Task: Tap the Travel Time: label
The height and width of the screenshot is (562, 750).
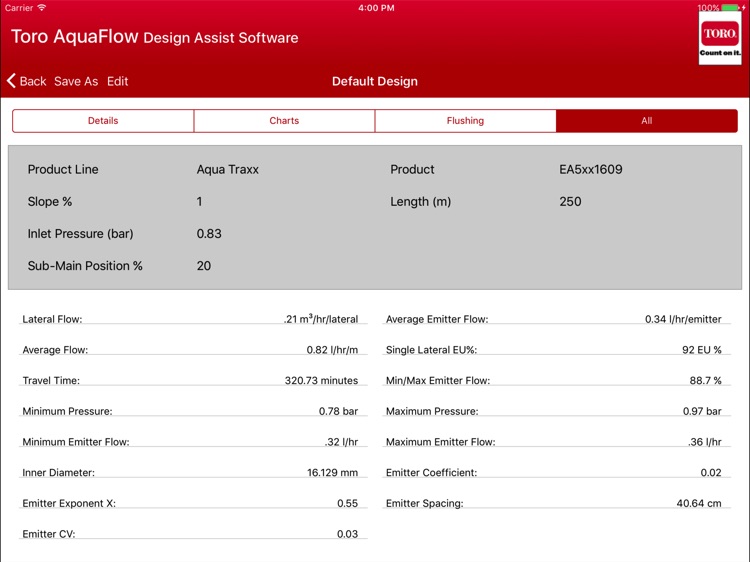Action: (51, 381)
